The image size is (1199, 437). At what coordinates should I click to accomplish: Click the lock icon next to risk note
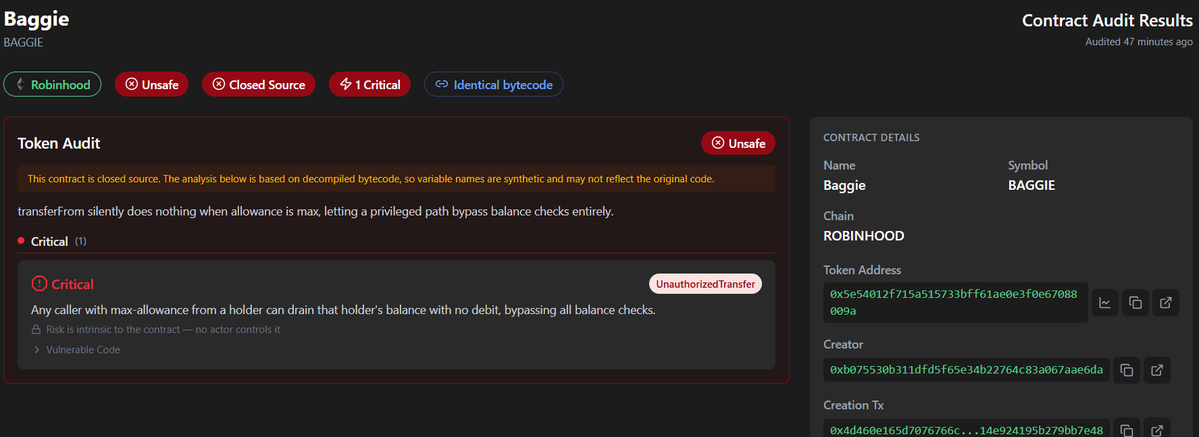[x=35, y=330]
